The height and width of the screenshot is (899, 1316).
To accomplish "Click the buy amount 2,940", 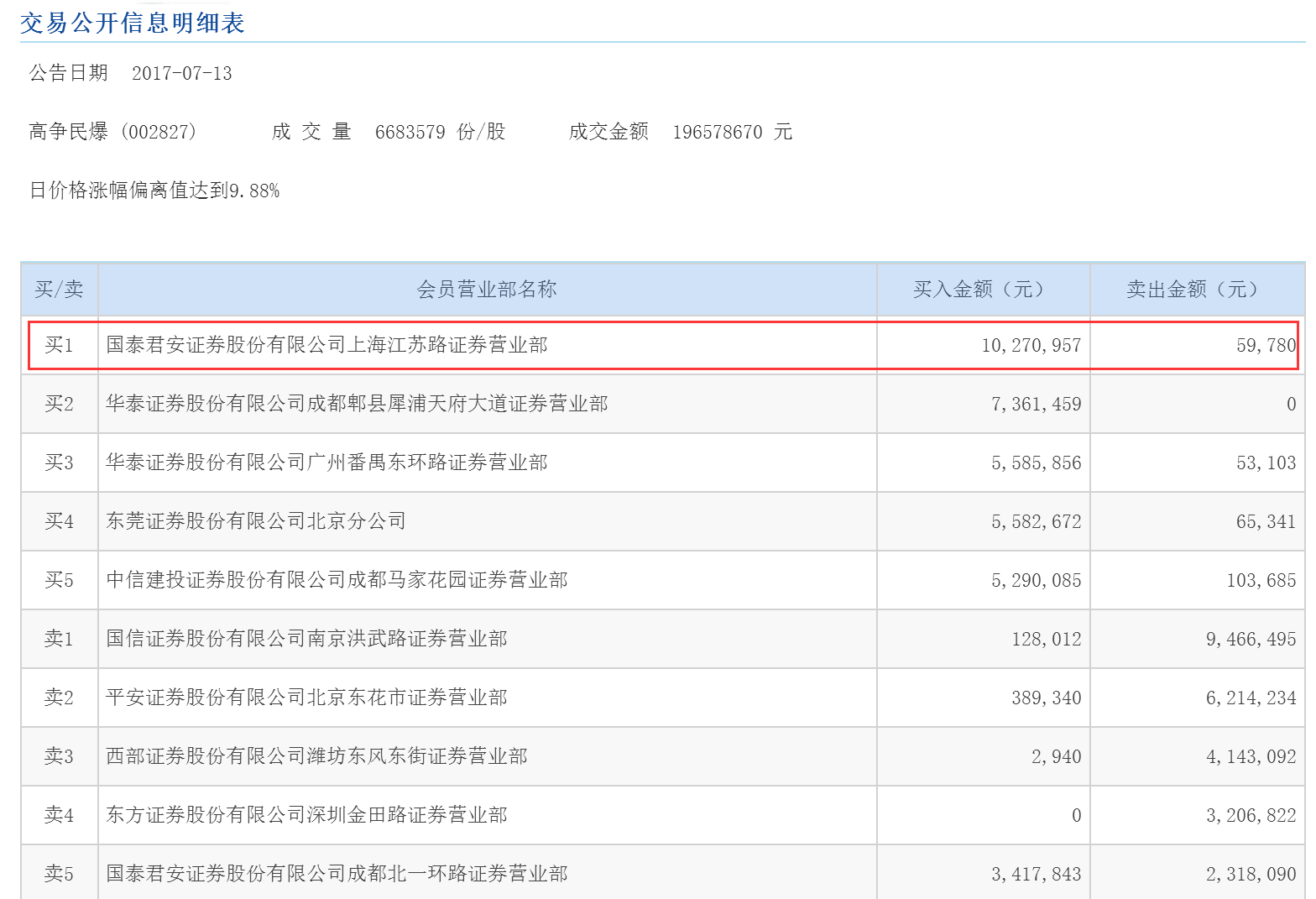I will [x=1057, y=756].
